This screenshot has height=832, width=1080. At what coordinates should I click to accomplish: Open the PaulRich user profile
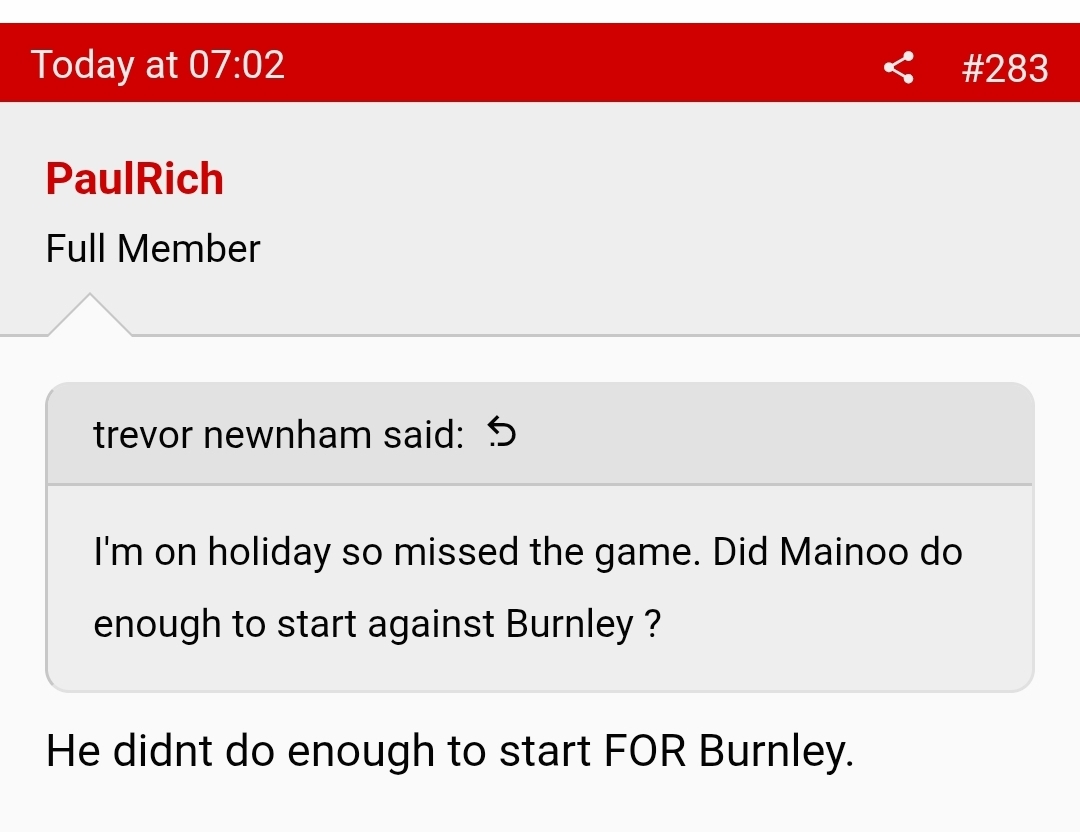(135, 180)
